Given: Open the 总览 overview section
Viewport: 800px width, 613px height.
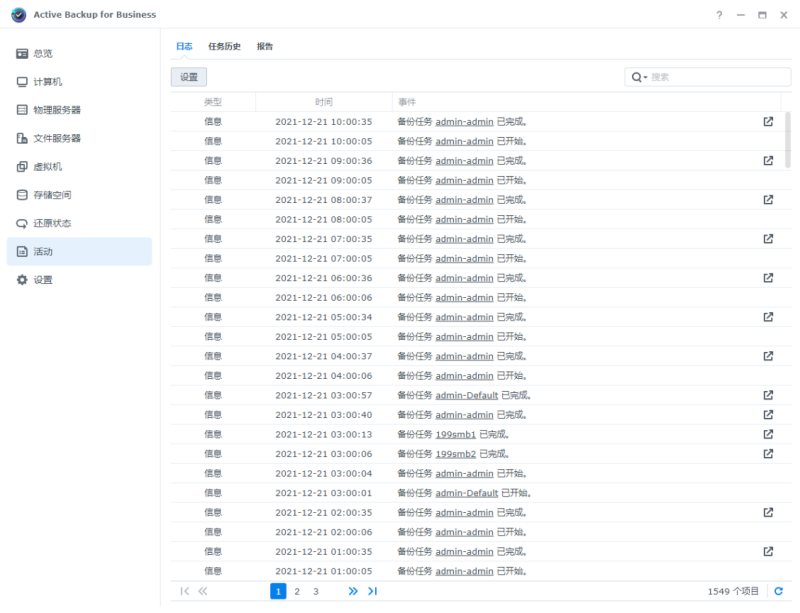Looking at the screenshot, I should [x=79, y=54].
